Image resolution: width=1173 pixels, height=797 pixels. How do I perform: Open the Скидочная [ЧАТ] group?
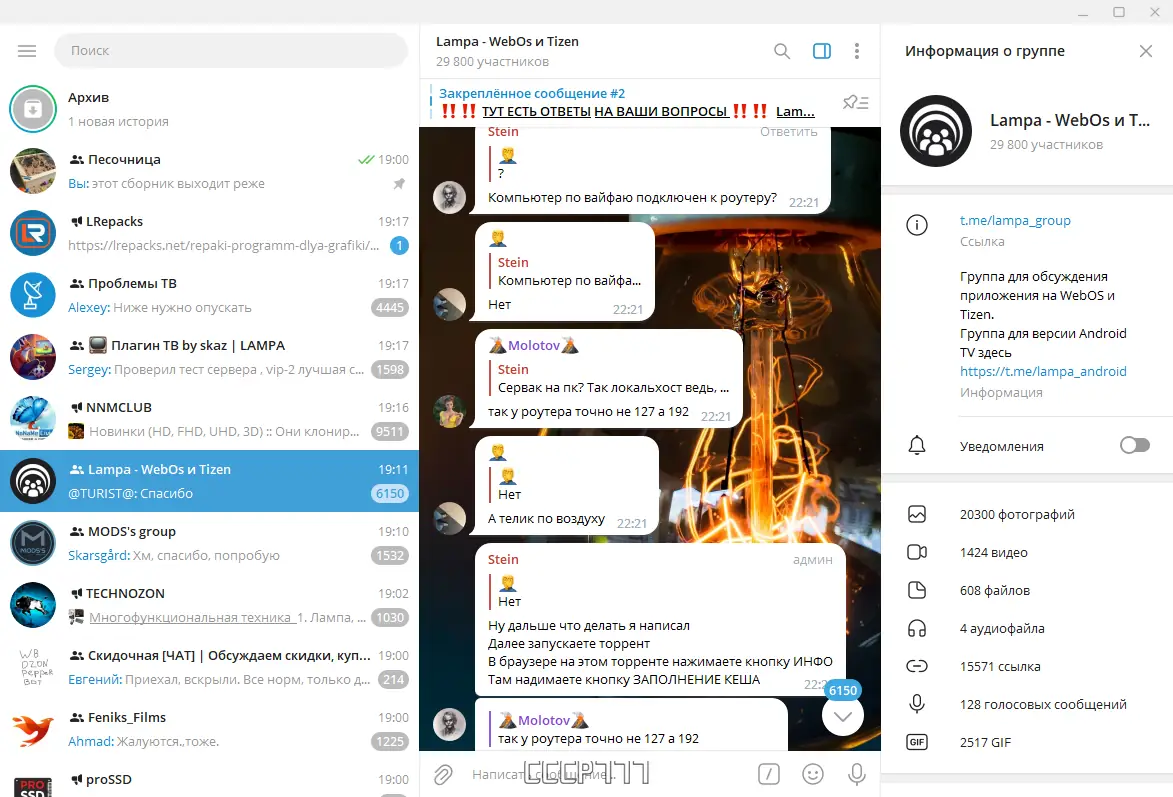click(x=209, y=667)
